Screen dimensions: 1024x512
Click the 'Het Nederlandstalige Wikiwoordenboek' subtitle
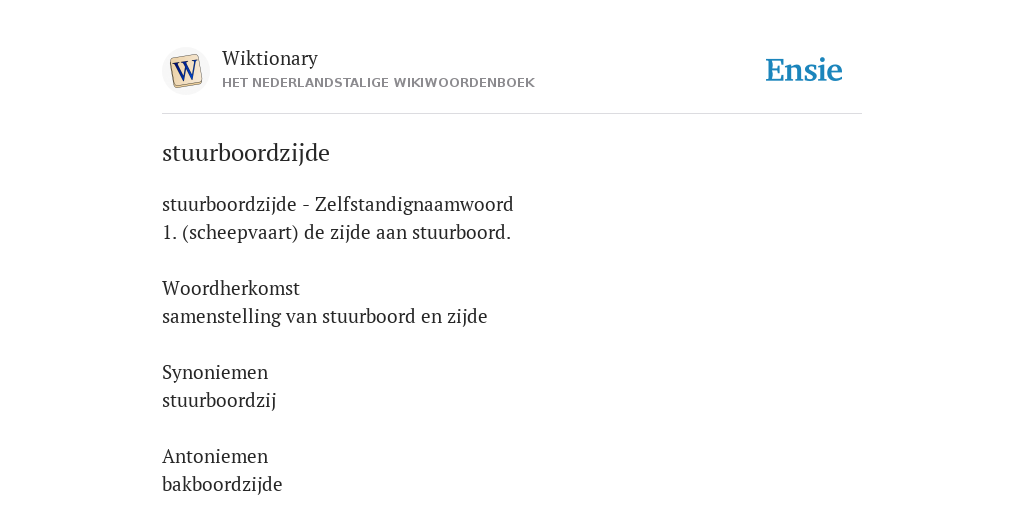pos(378,83)
